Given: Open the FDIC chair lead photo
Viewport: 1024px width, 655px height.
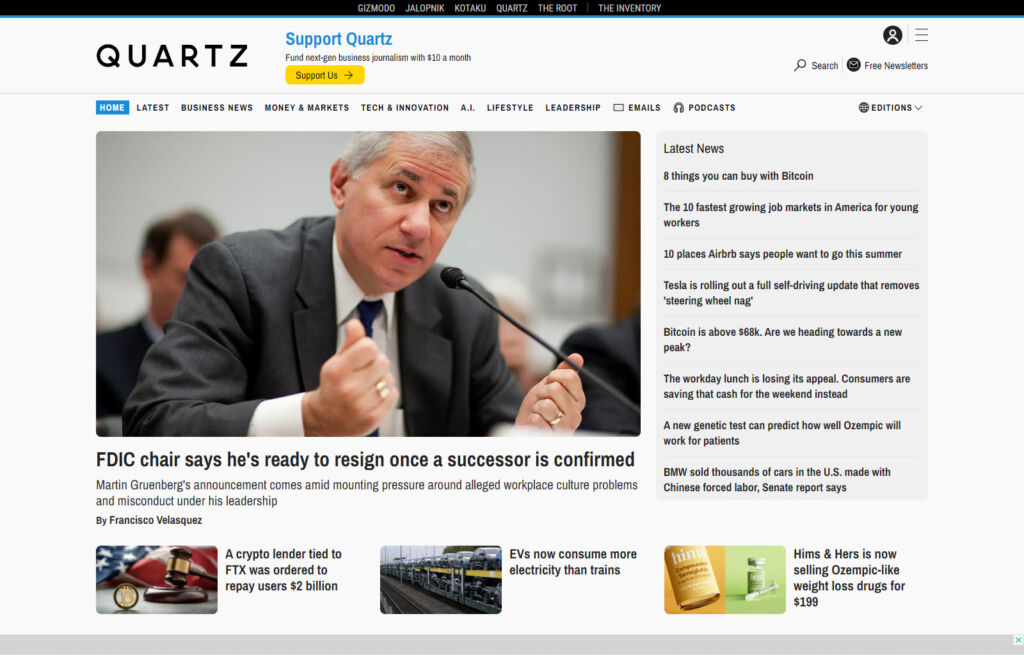Looking at the screenshot, I should [368, 284].
